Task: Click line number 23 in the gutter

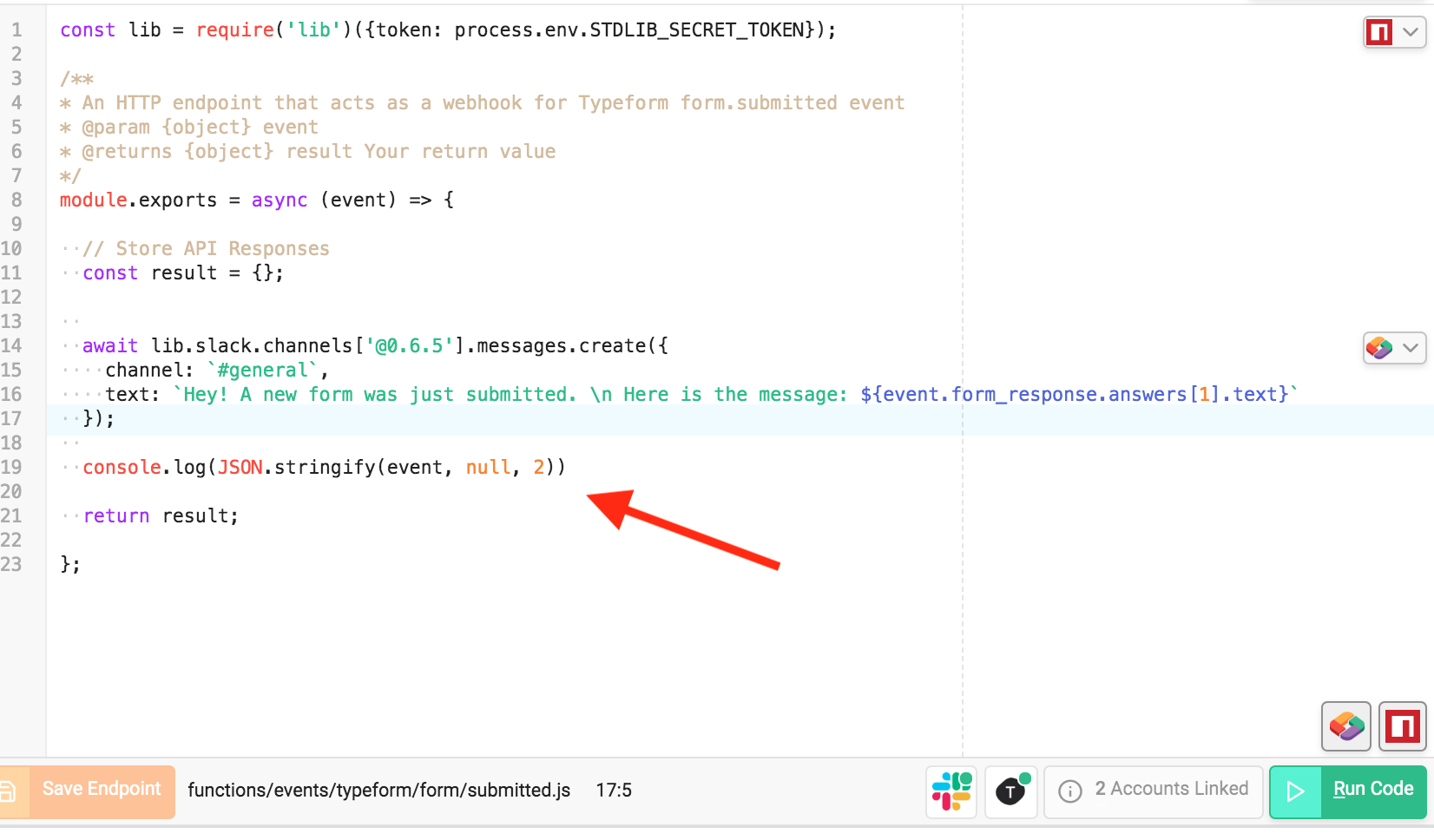Action: (x=11, y=564)
